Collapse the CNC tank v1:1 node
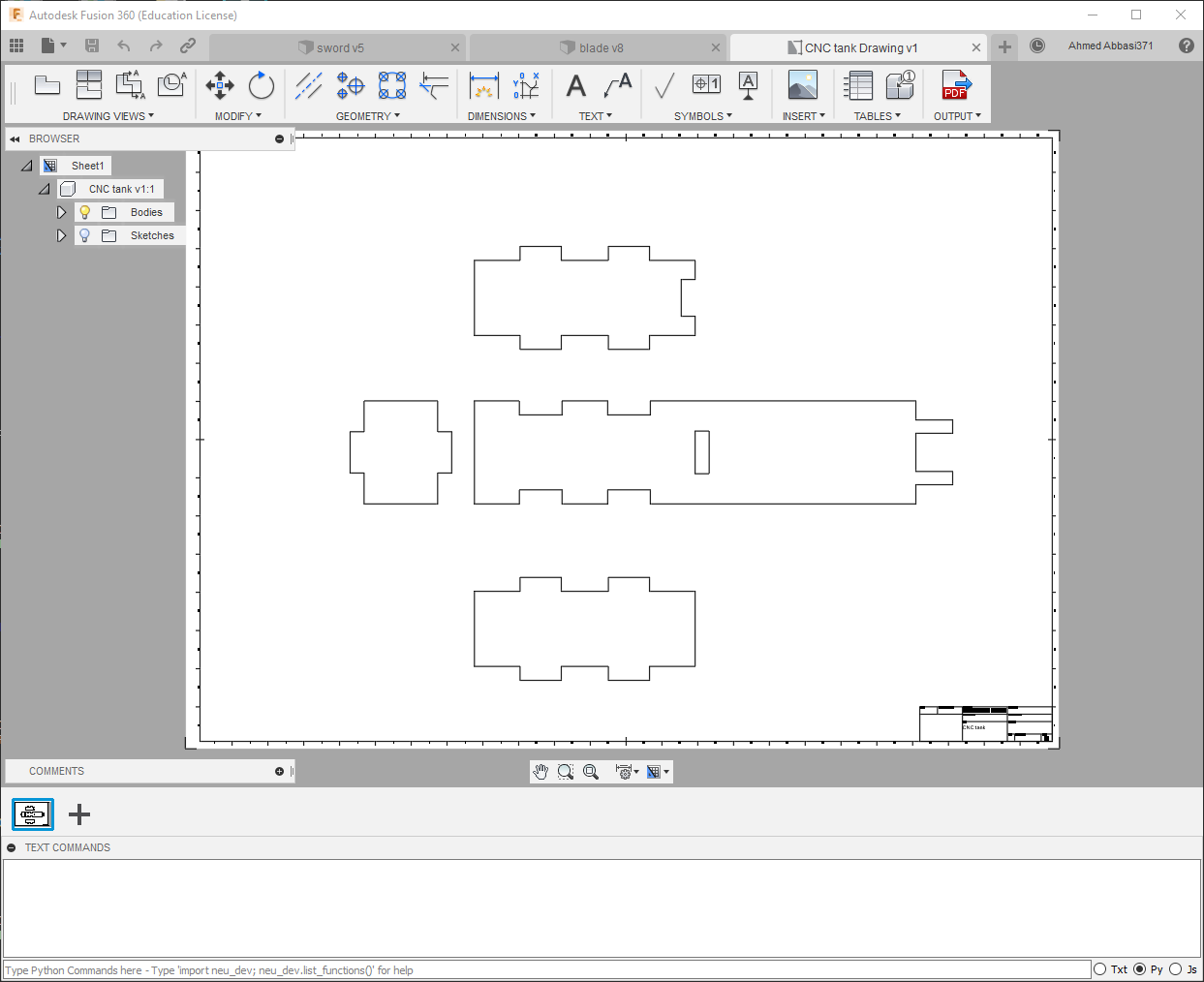Screen dimensions: 1204x982 point(45,189)
